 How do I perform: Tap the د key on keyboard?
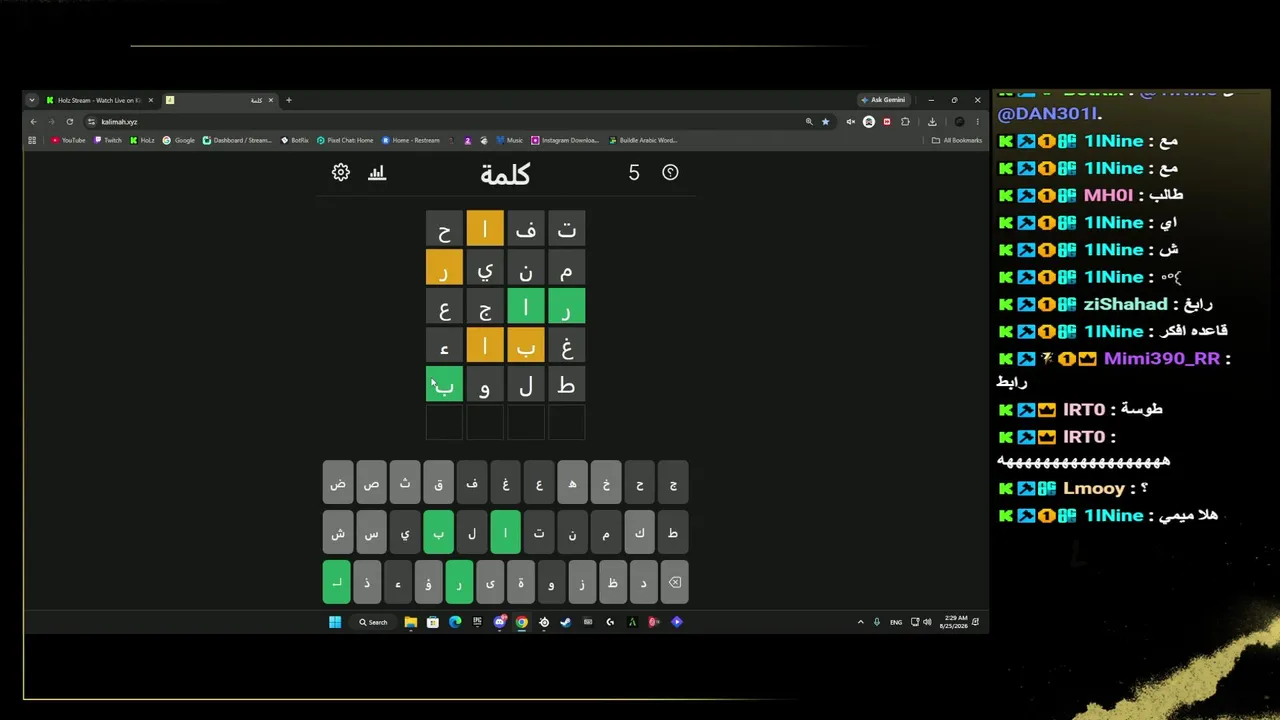click(644, 582)
